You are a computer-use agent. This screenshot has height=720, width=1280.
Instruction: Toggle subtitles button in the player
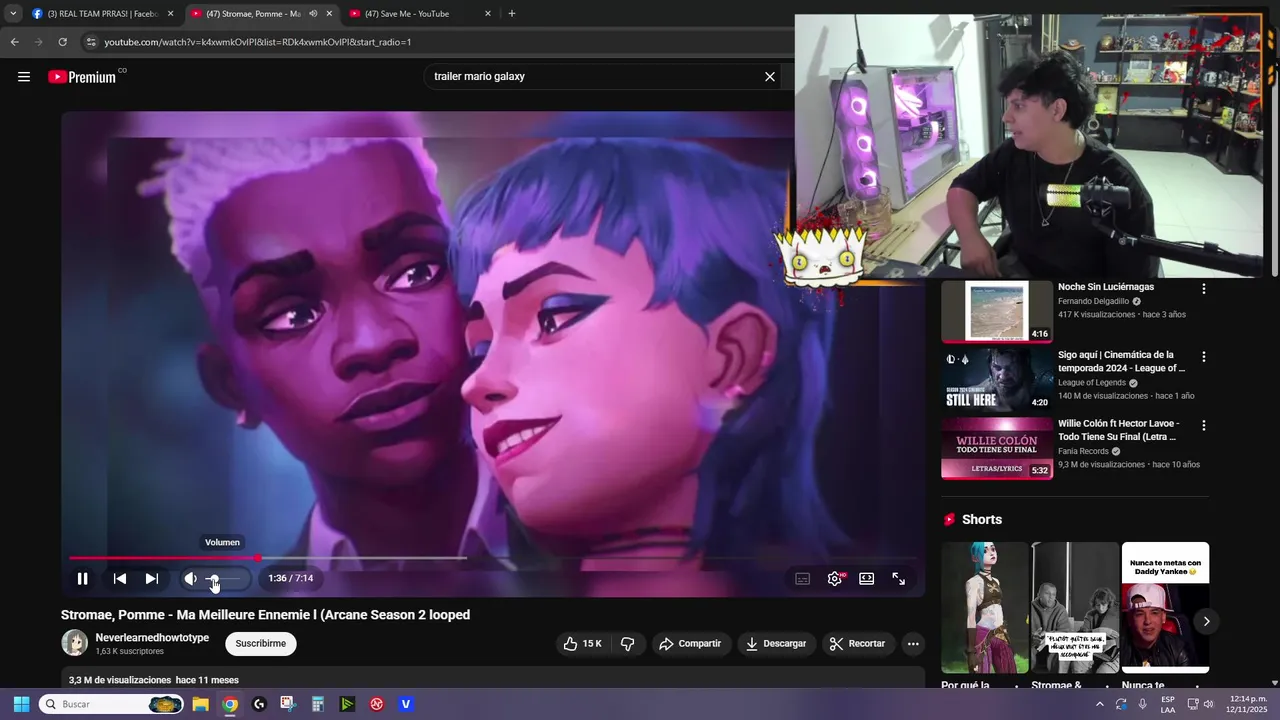802,578
